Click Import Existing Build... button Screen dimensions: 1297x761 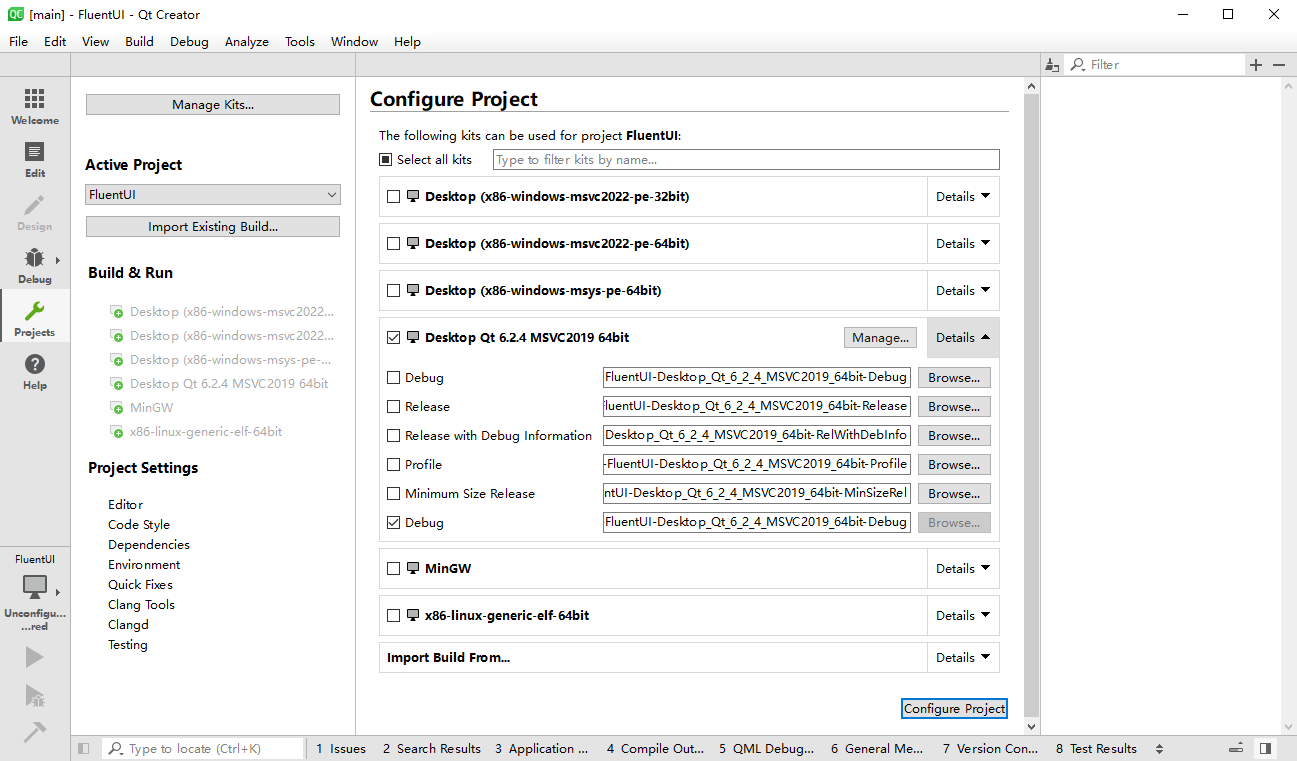click(213, 227)
